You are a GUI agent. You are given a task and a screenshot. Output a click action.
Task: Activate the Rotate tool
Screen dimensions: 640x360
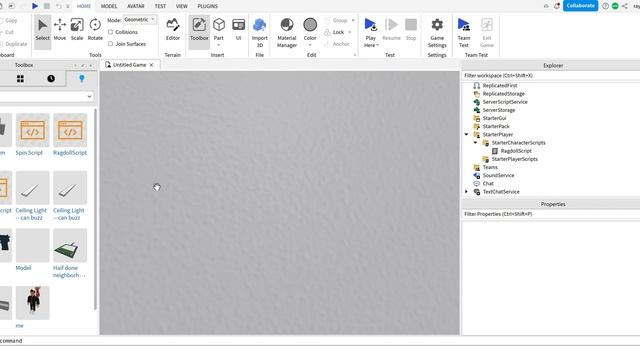pos(95,29)
